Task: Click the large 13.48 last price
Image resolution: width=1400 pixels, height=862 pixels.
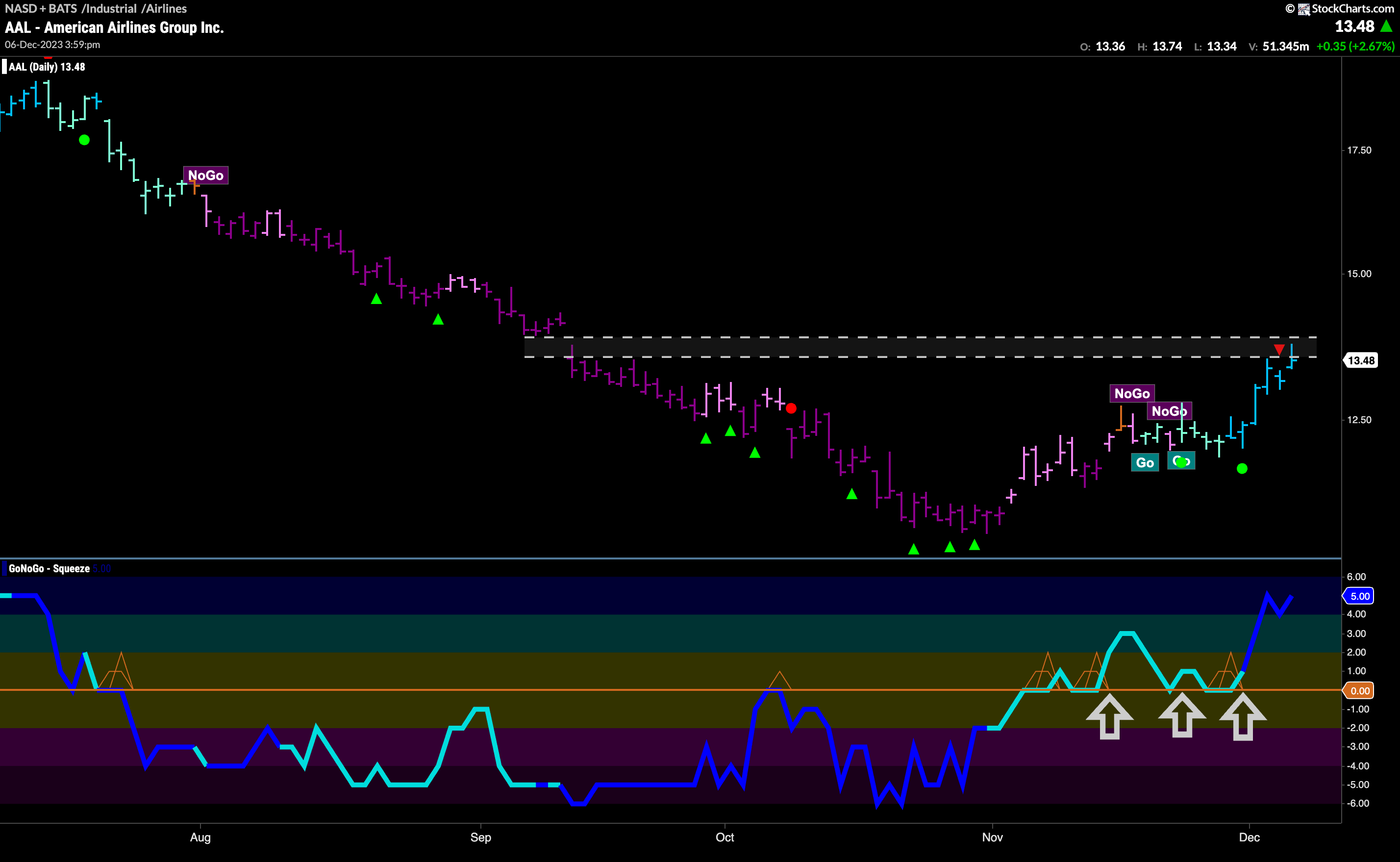Action: (1354, 26)
